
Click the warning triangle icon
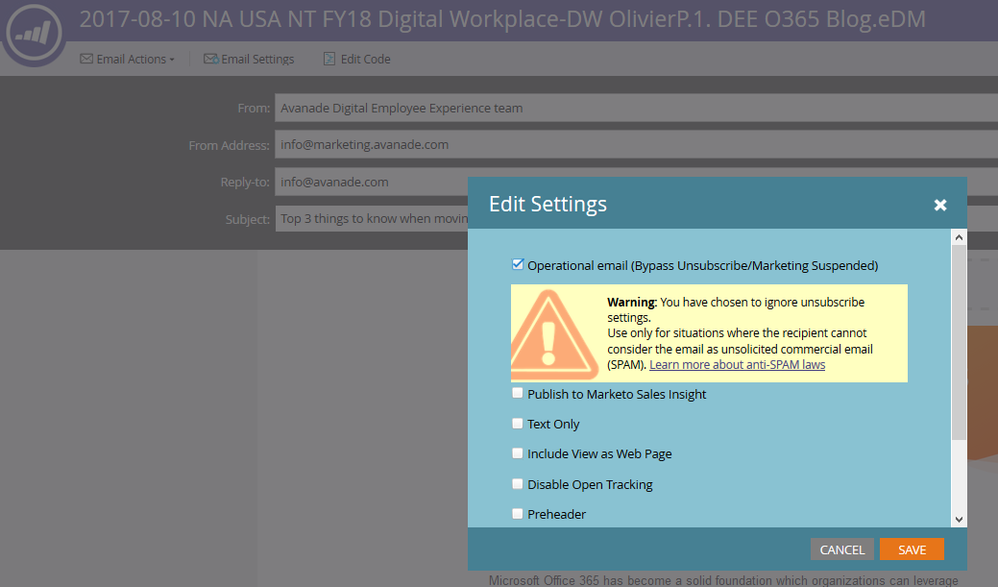(x=554, y=334)
